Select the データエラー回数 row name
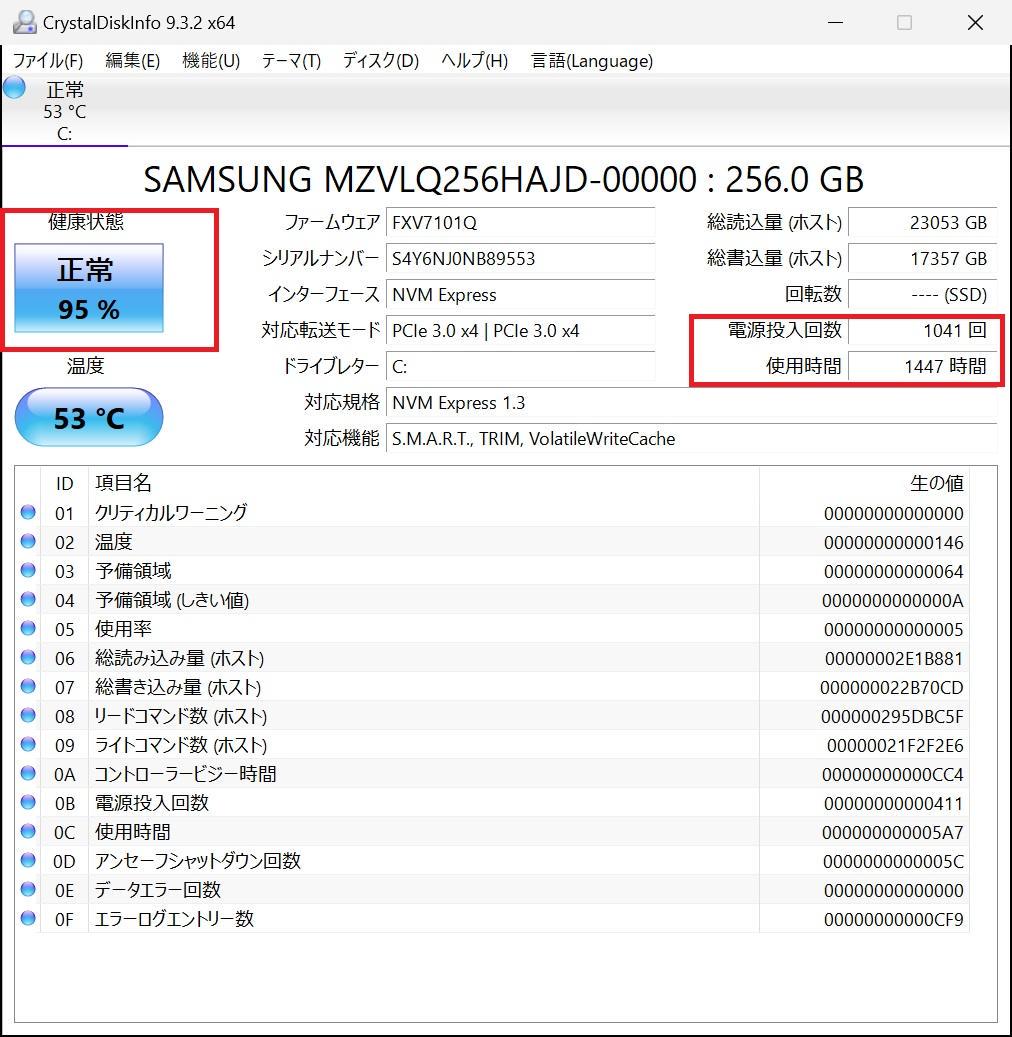Screen dimensions: 1012x1037 pos(157,890)
